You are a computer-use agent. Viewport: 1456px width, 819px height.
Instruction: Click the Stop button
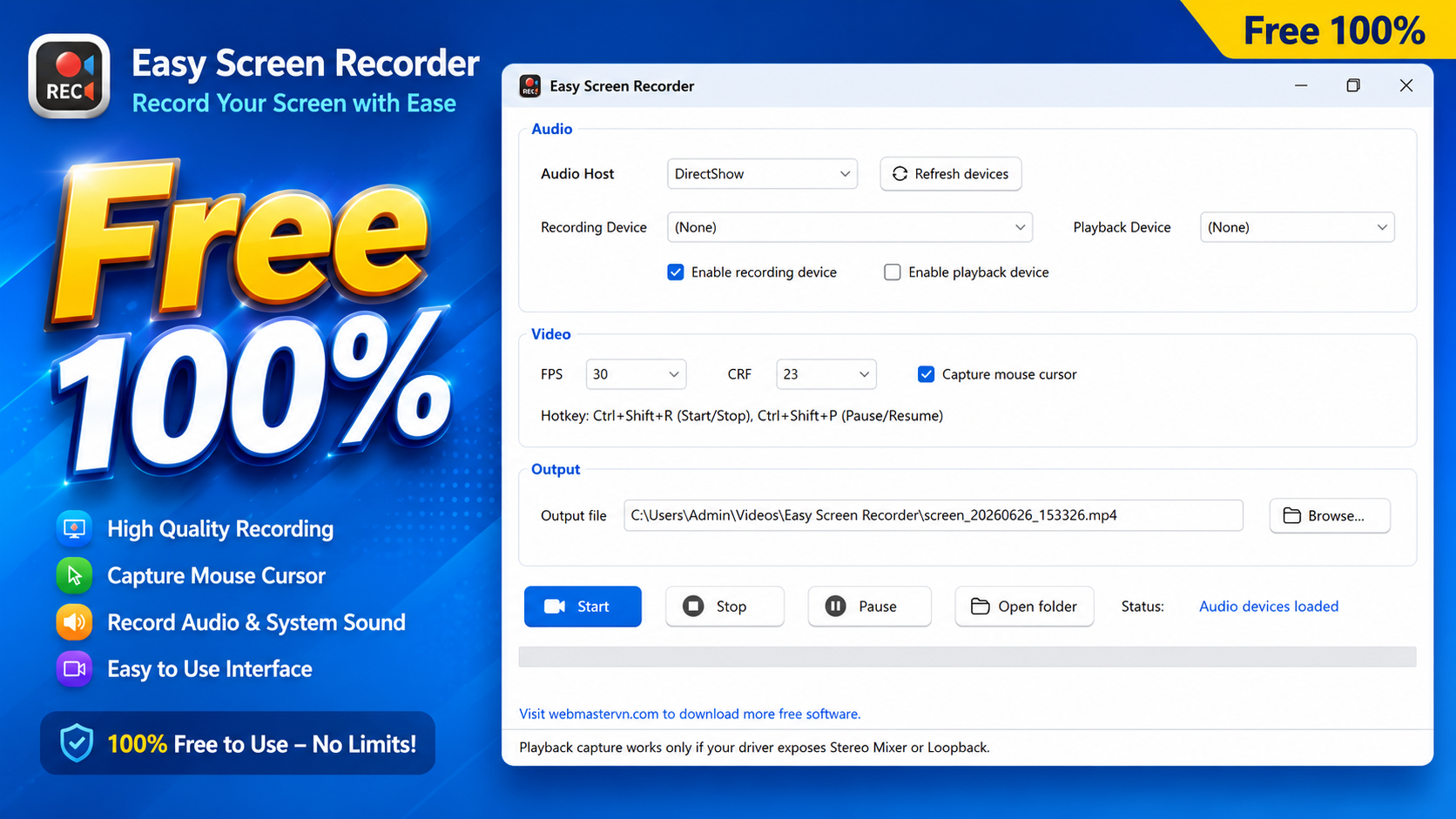pyautogui.click(x=725, y=607)
